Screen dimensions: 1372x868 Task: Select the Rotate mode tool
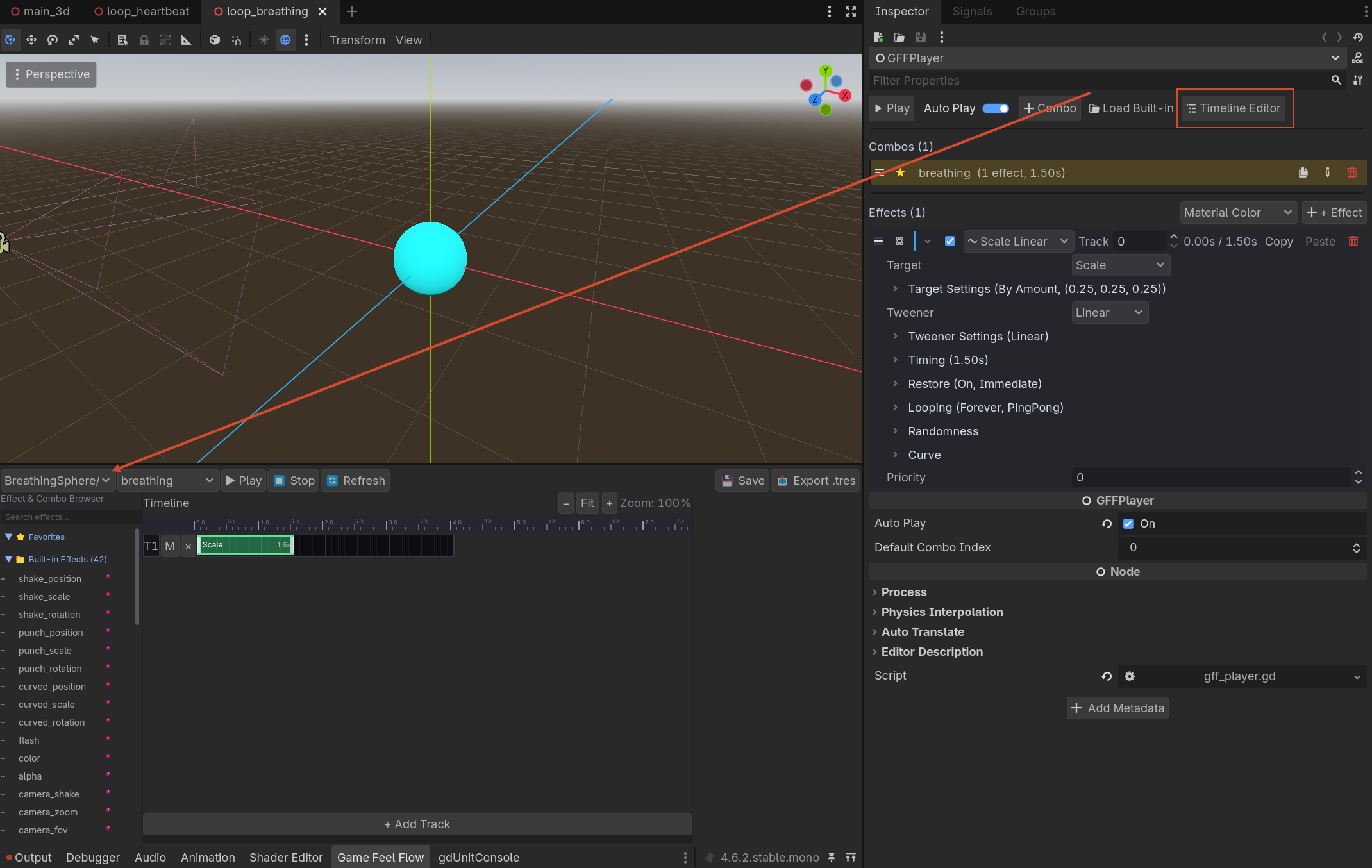(53, 40)
